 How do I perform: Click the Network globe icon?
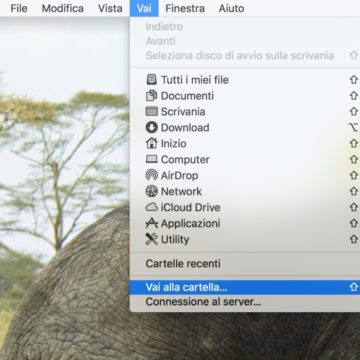[x=152, y=191]
